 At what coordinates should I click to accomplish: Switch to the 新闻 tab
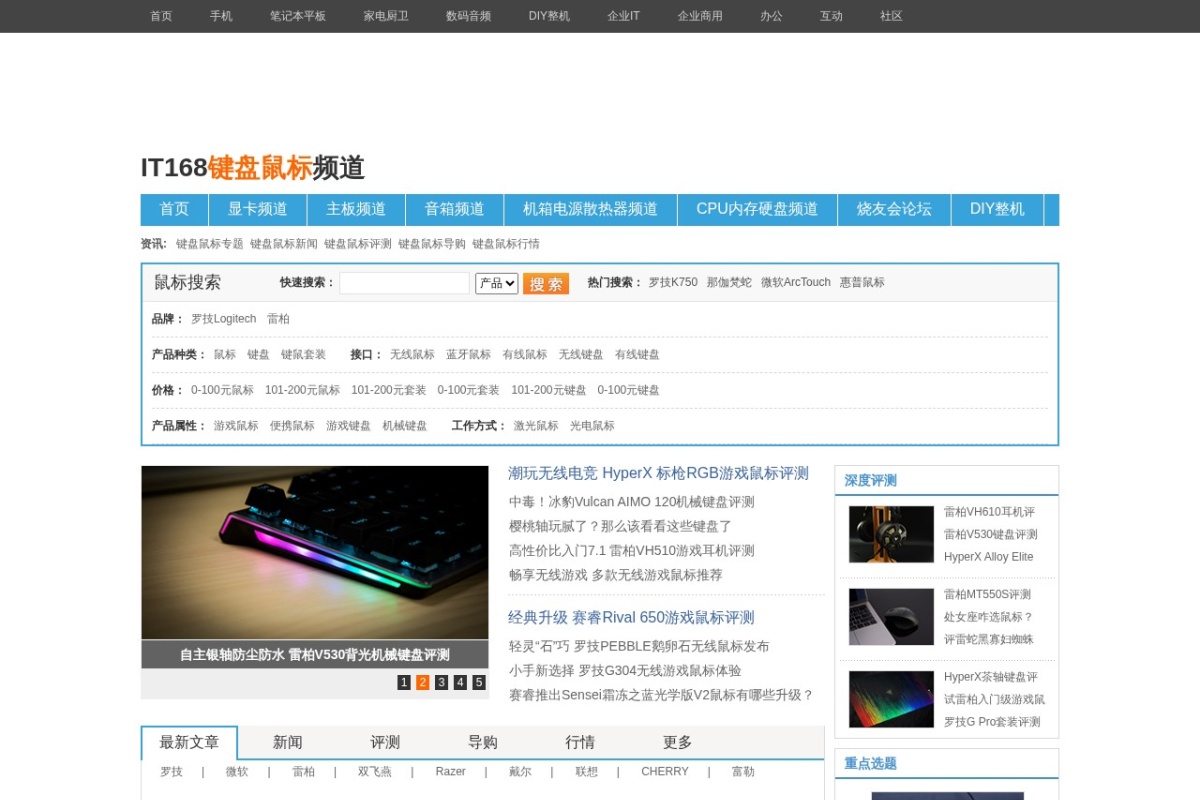[x=287, y=743]
